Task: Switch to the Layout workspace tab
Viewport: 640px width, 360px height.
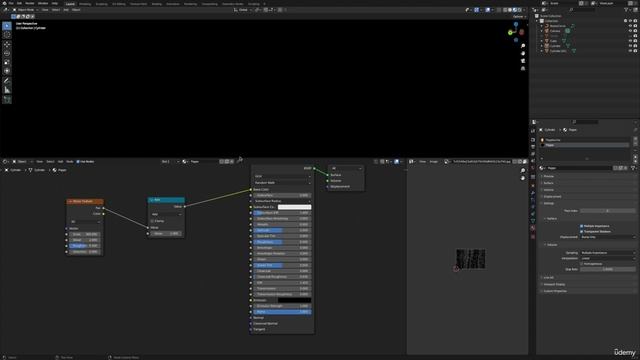Action: (x=70, y=4)
